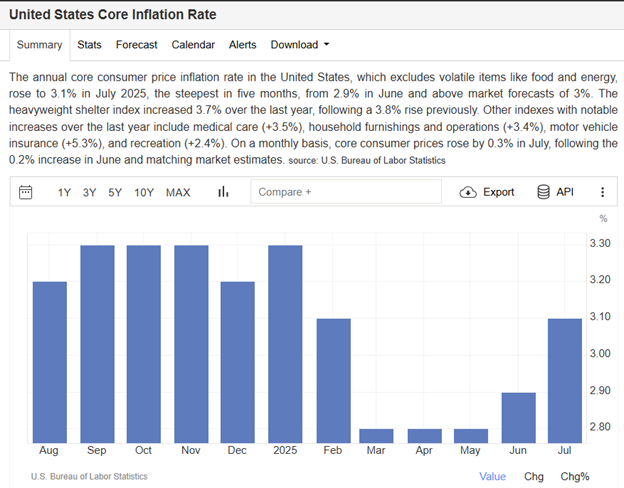This screenshot has height=488, width=624.
Task: Click the Compare + input field
Action: pos(343,192)
